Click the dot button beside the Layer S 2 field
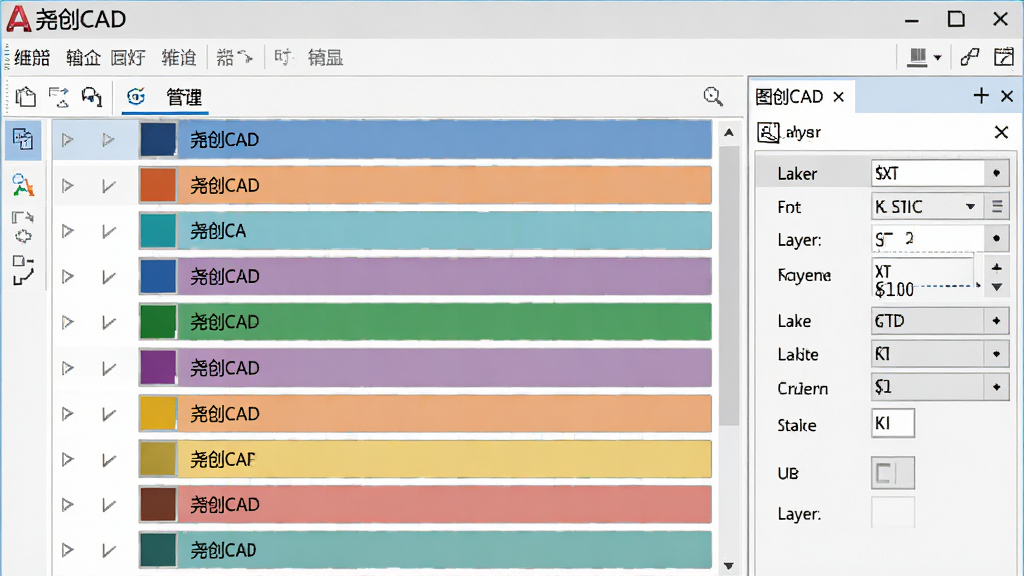 pos(997,238)
